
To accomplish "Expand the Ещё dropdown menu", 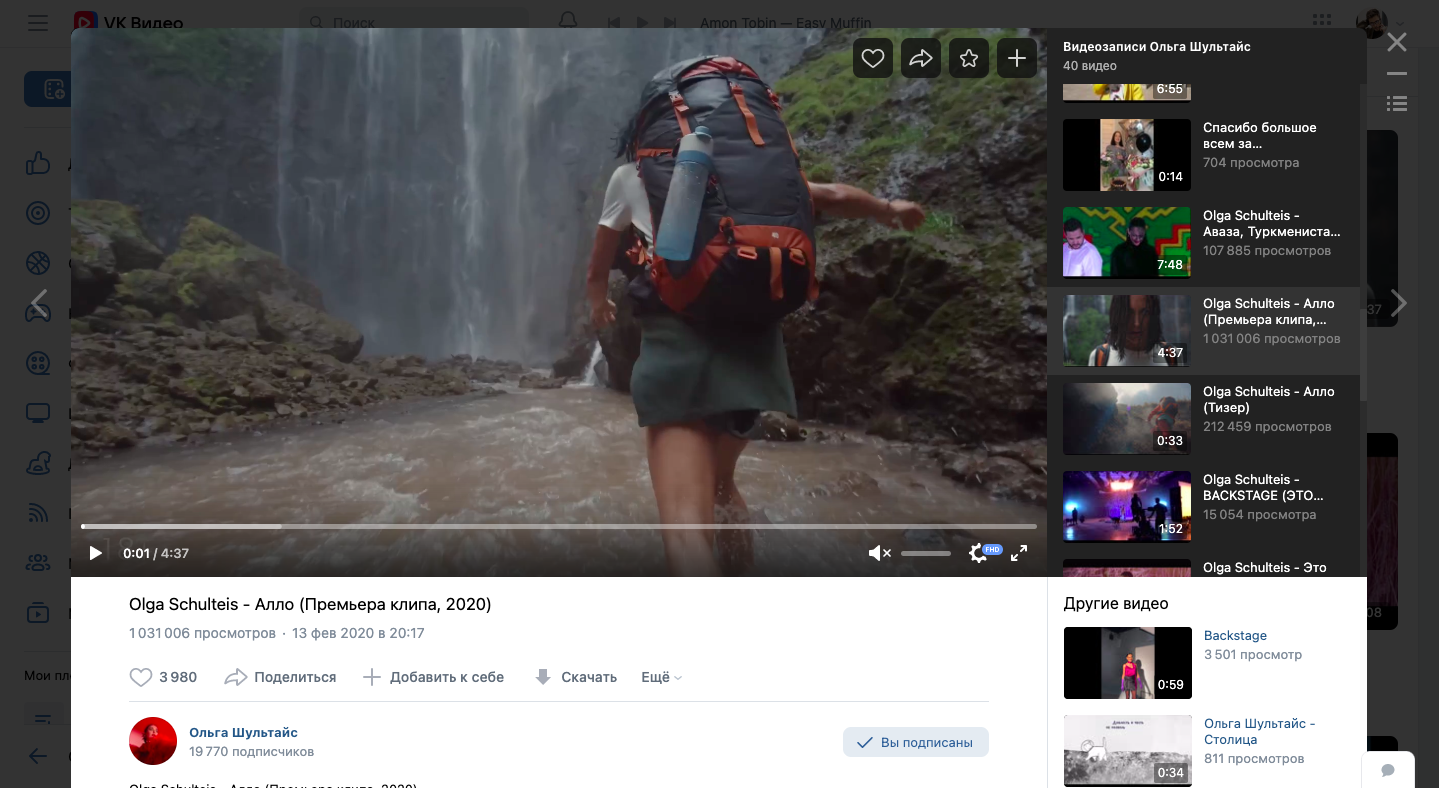I will [x=661, y=677].
